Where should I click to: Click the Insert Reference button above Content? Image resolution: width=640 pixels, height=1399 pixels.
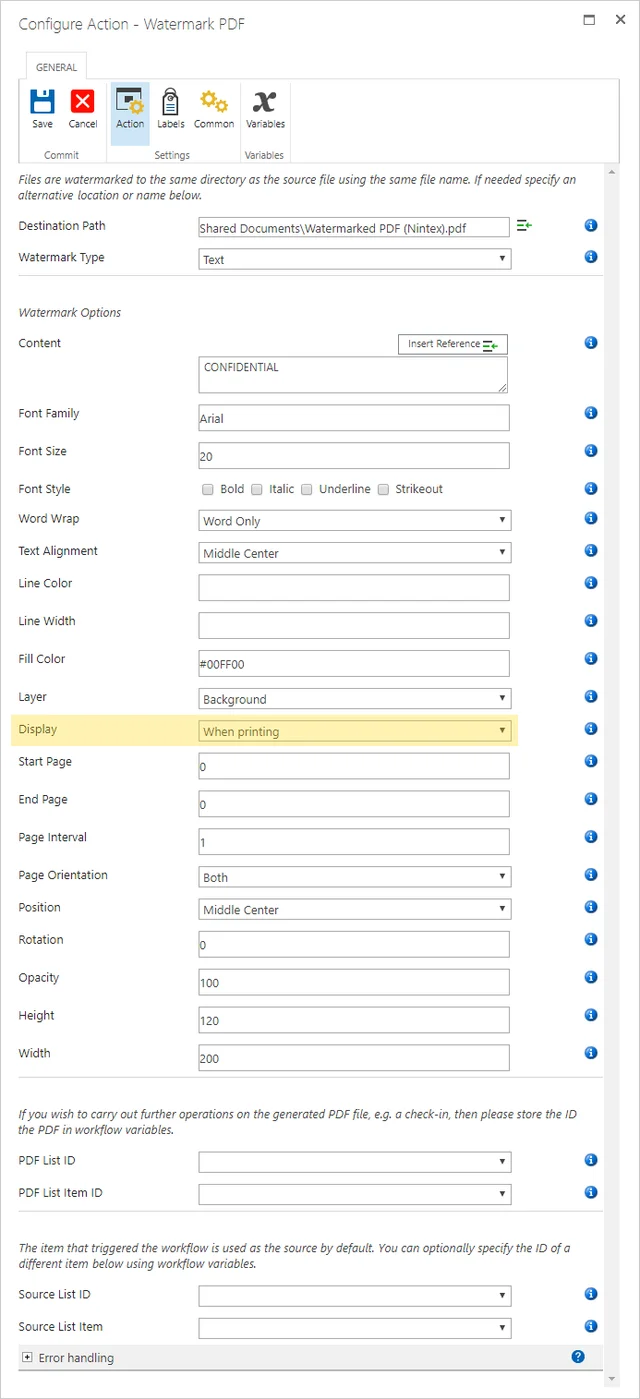click(x=452, y=343)
